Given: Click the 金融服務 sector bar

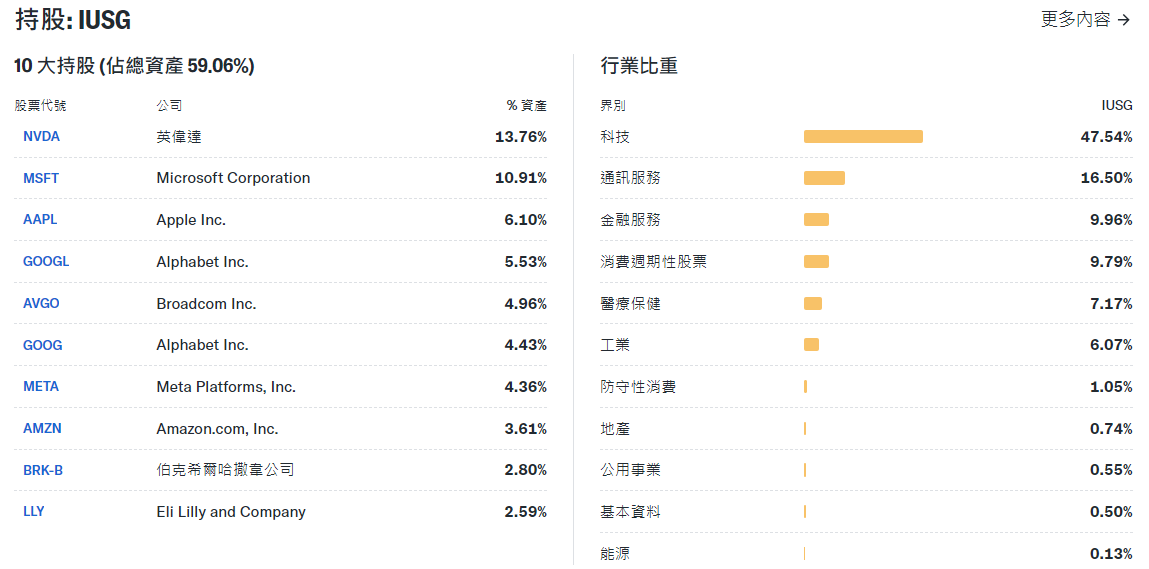Looking at the screenshot, I should coord(816,220).
